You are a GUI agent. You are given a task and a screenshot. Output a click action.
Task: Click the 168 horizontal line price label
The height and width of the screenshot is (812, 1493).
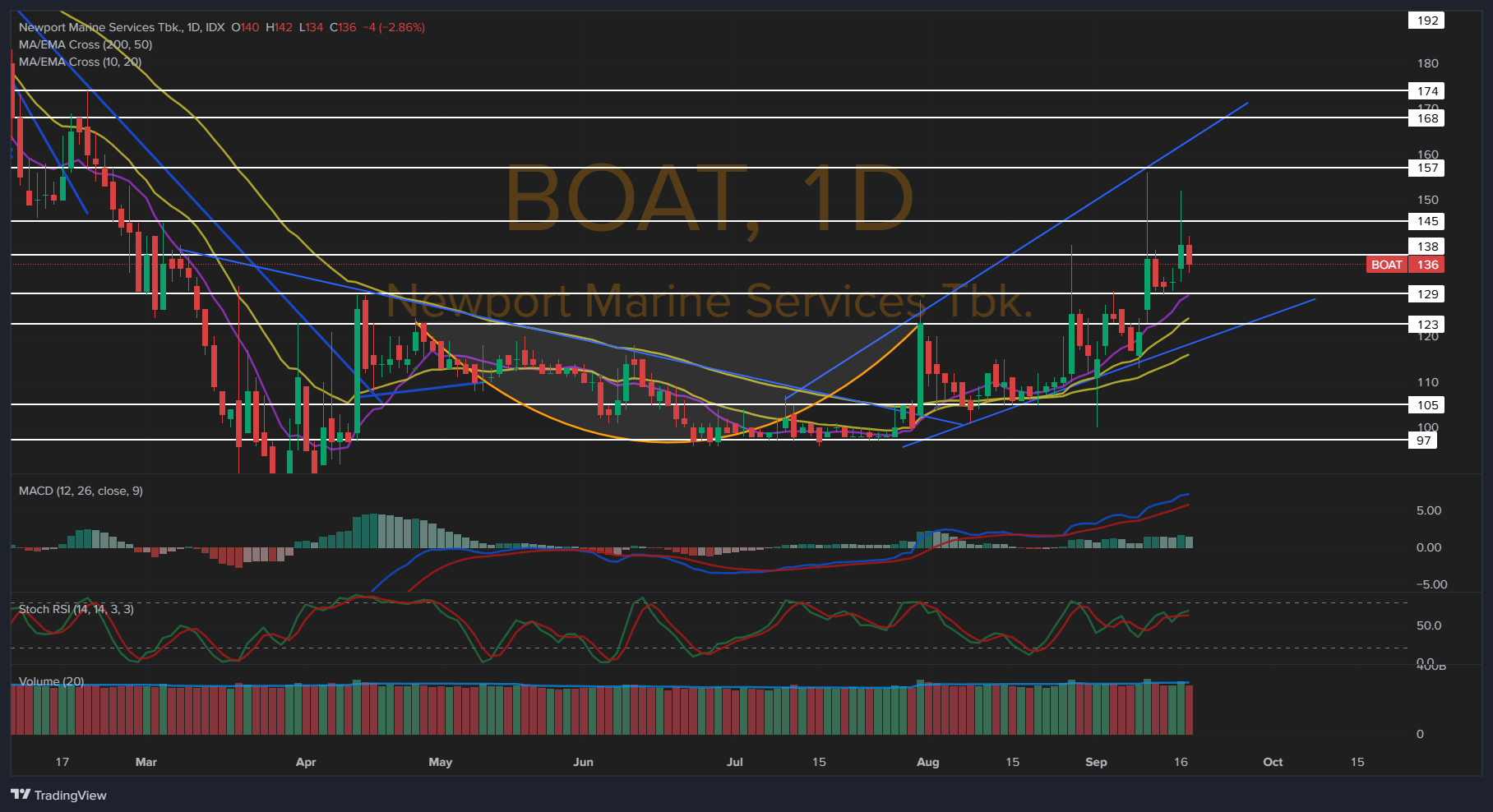pos(1427,118)
